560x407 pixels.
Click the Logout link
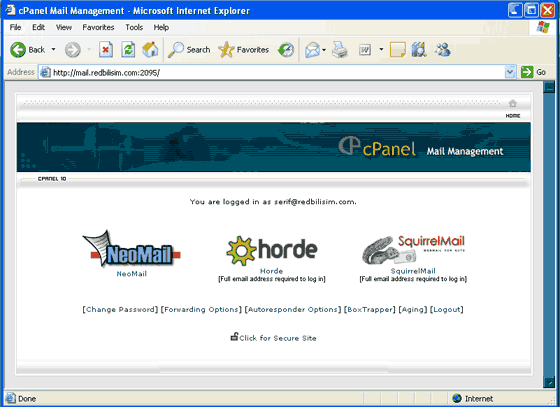pos(446,310)
